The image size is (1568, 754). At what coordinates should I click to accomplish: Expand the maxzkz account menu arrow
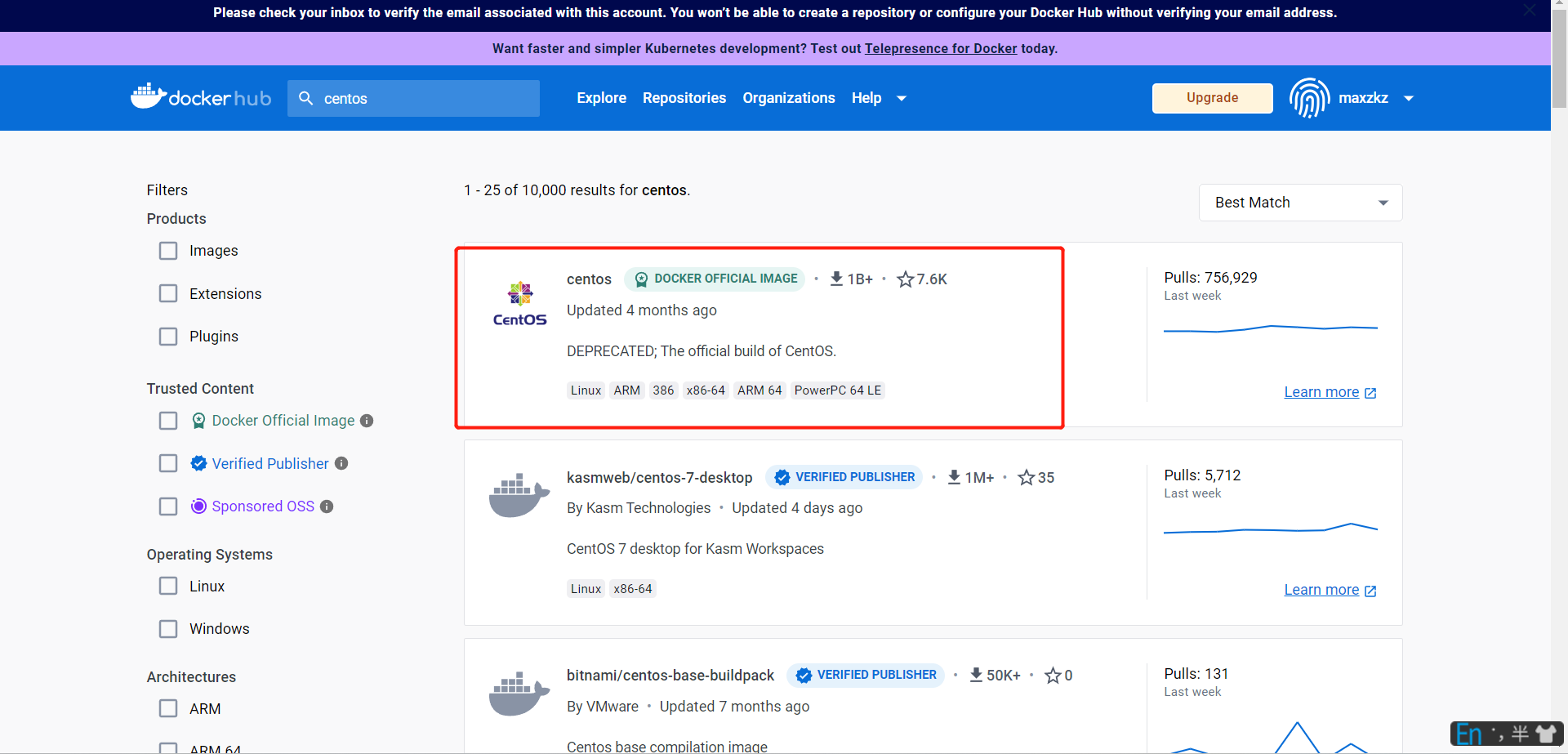(x=1409, y=98)
